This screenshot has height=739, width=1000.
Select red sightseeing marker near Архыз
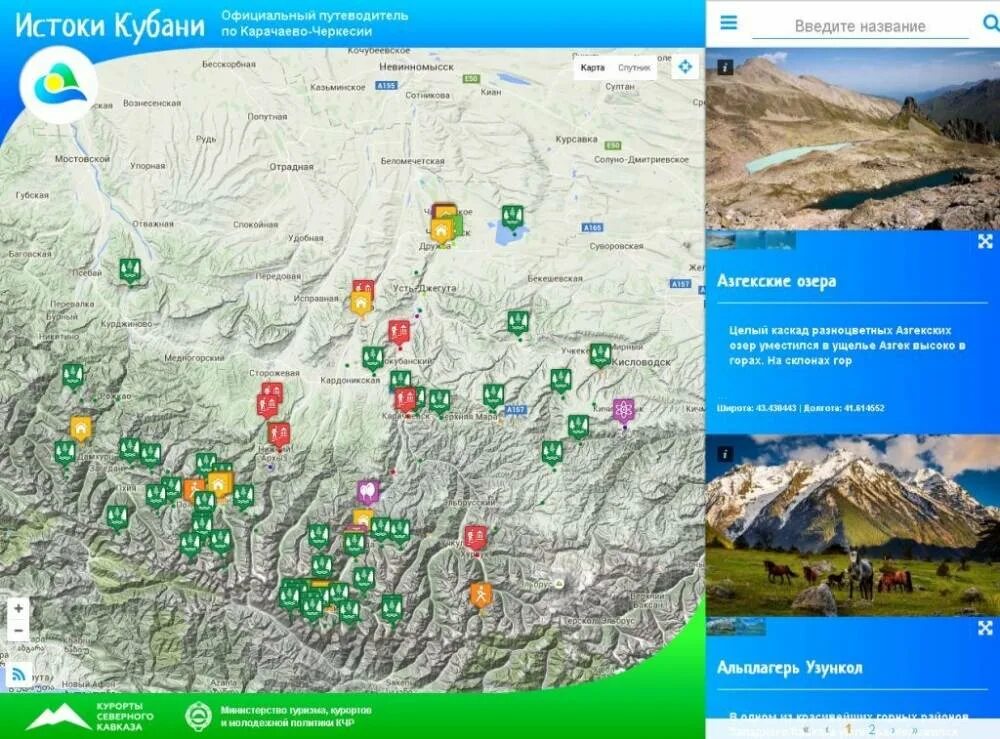tap(279, 436)
